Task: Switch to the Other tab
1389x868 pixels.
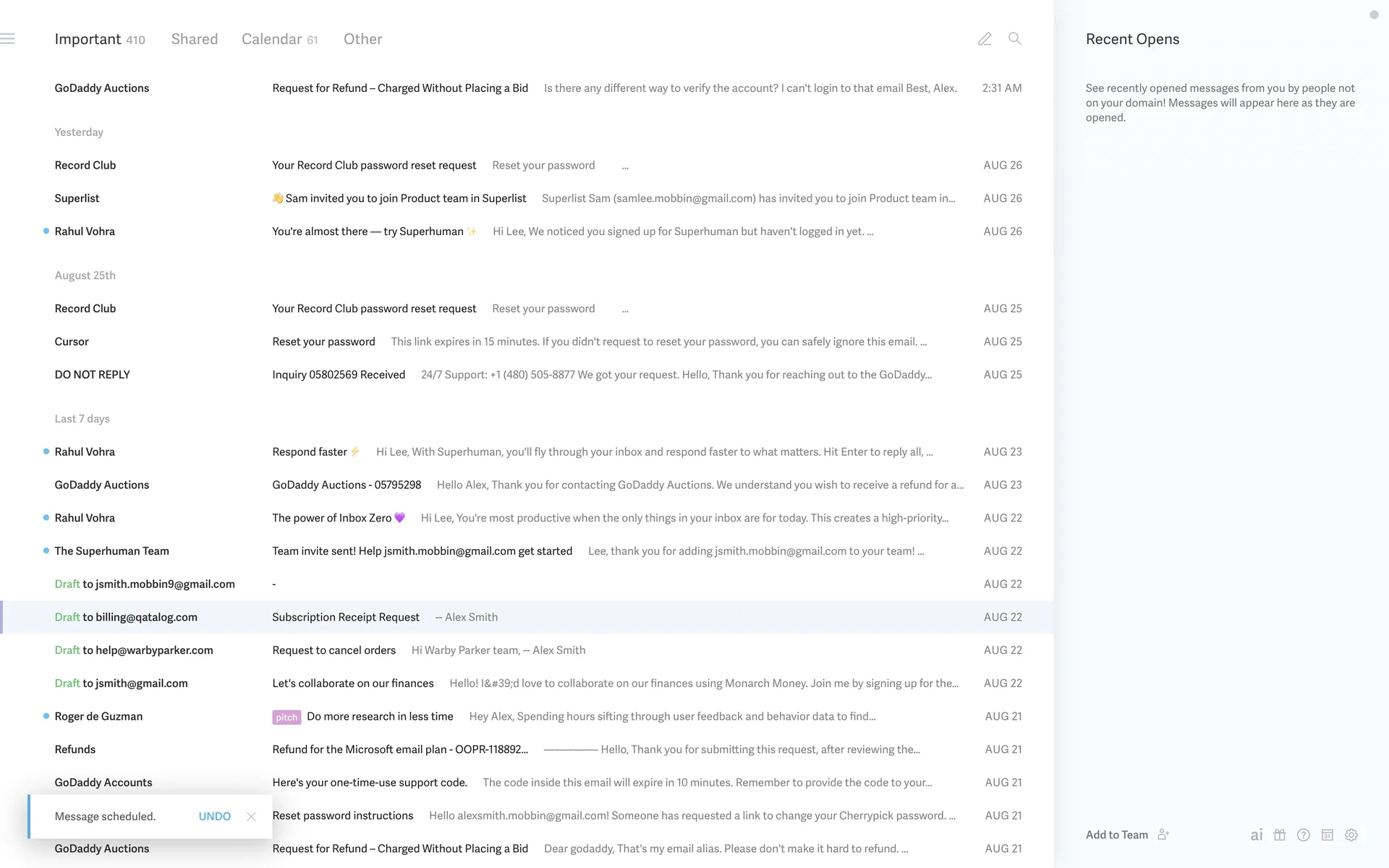Action: point(362,39)
